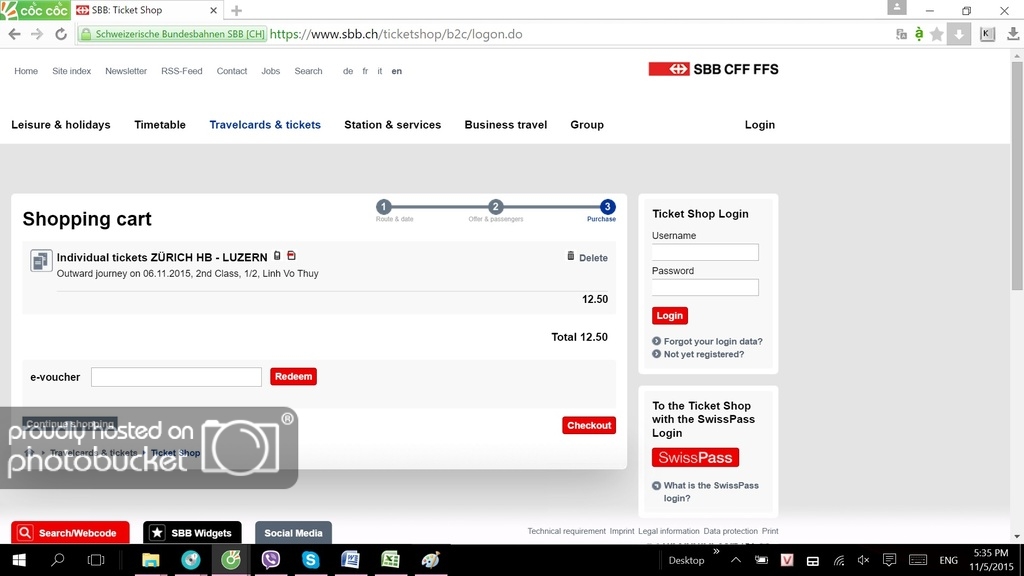Open Leisure & holidays menu

[61, 125]
